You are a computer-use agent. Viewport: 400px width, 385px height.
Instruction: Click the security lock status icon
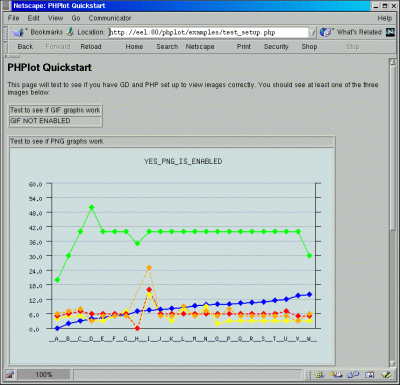pyautogui.click(x=10, y=375)
